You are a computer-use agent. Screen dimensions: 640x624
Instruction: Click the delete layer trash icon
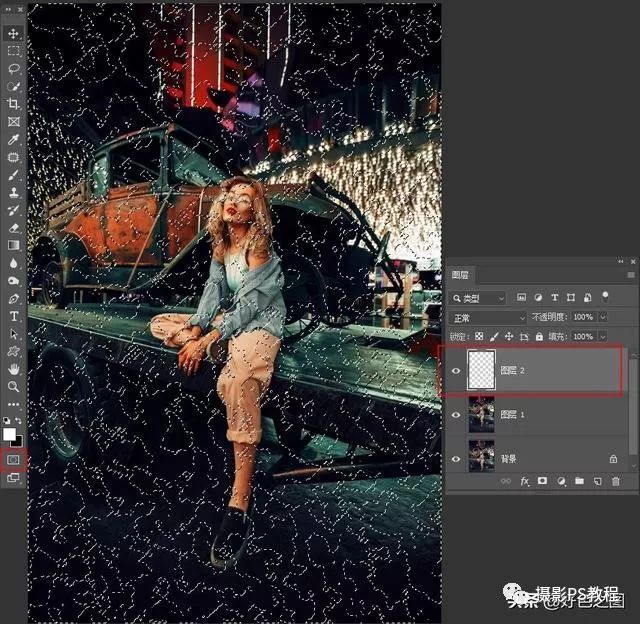pyautogui.click(x=615, y=482)
